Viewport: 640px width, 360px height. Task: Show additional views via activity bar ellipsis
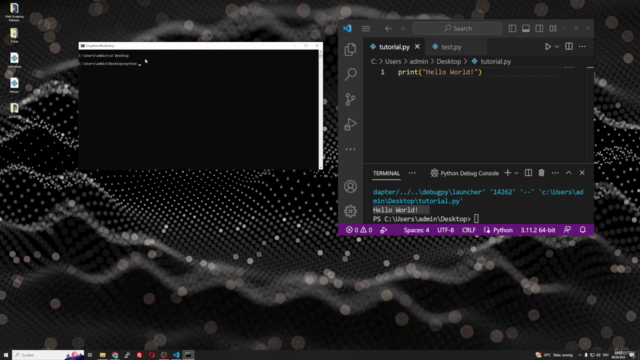coord(350,149)
